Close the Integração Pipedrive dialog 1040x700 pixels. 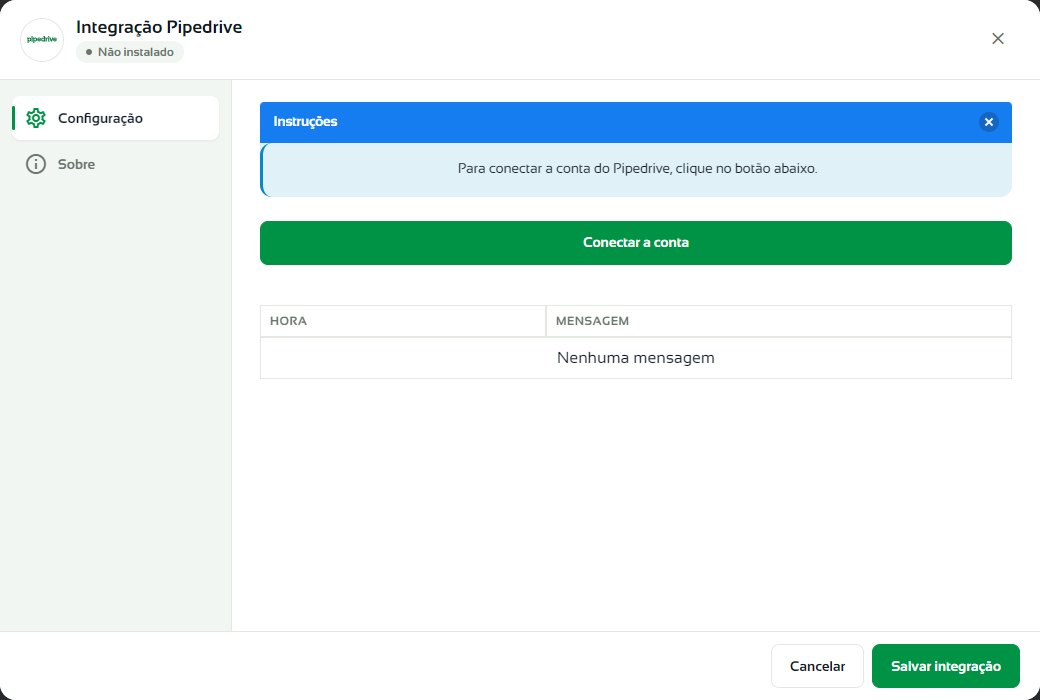(998, 38)
